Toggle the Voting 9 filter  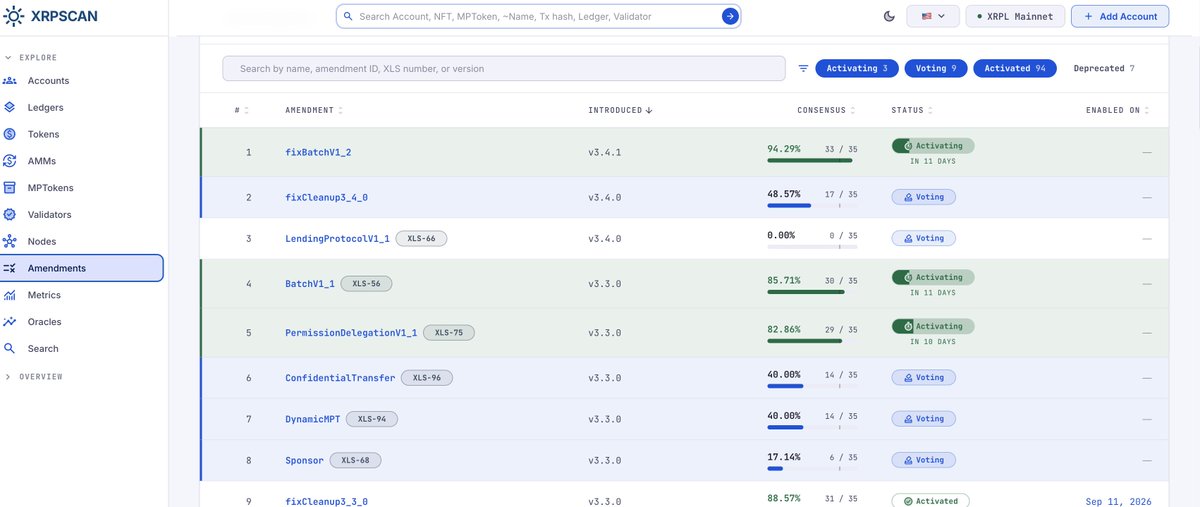point(936,68)
